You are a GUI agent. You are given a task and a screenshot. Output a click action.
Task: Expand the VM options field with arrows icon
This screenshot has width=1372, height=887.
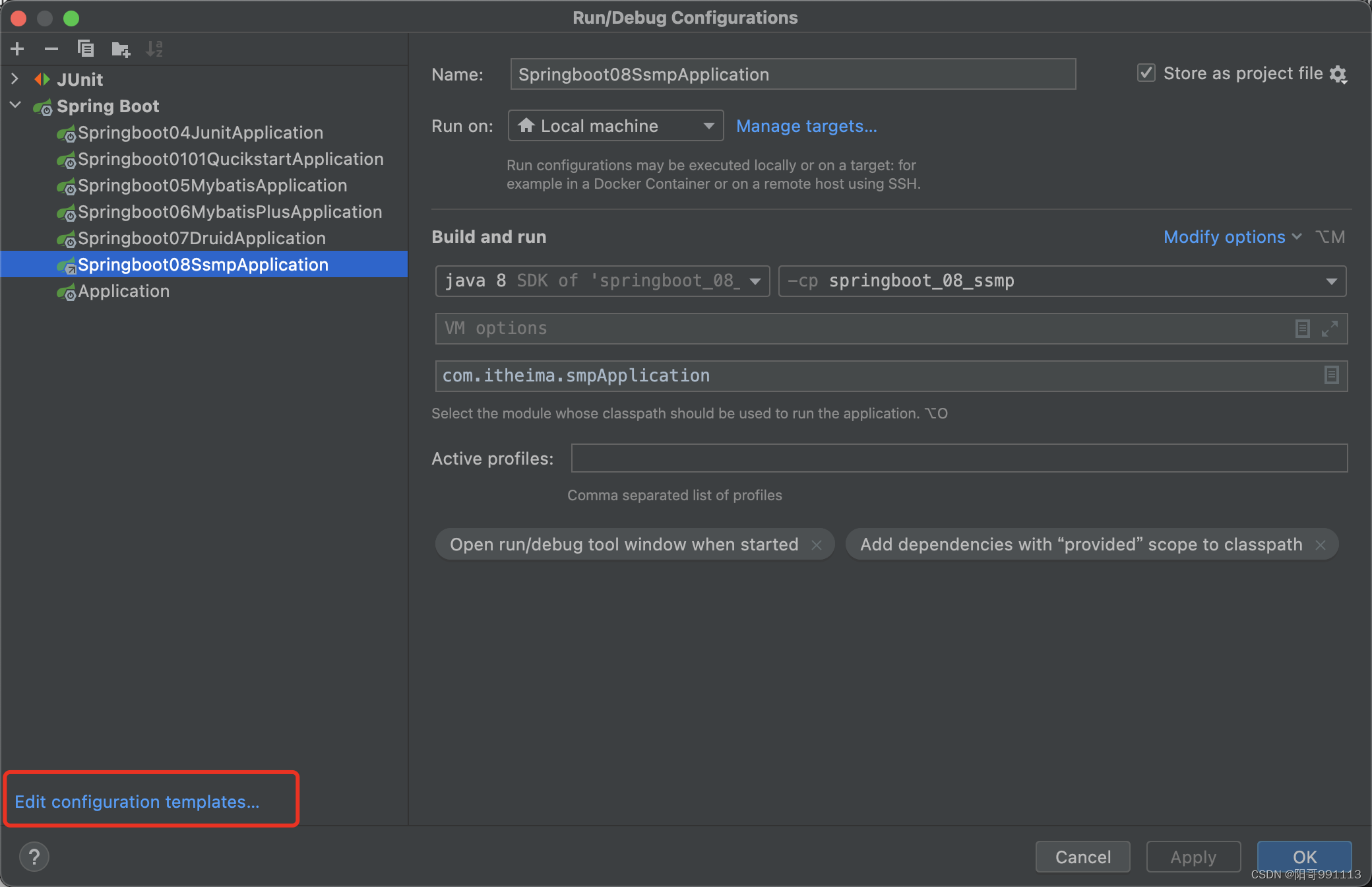pyautogui.click(x=1330, y=329)
